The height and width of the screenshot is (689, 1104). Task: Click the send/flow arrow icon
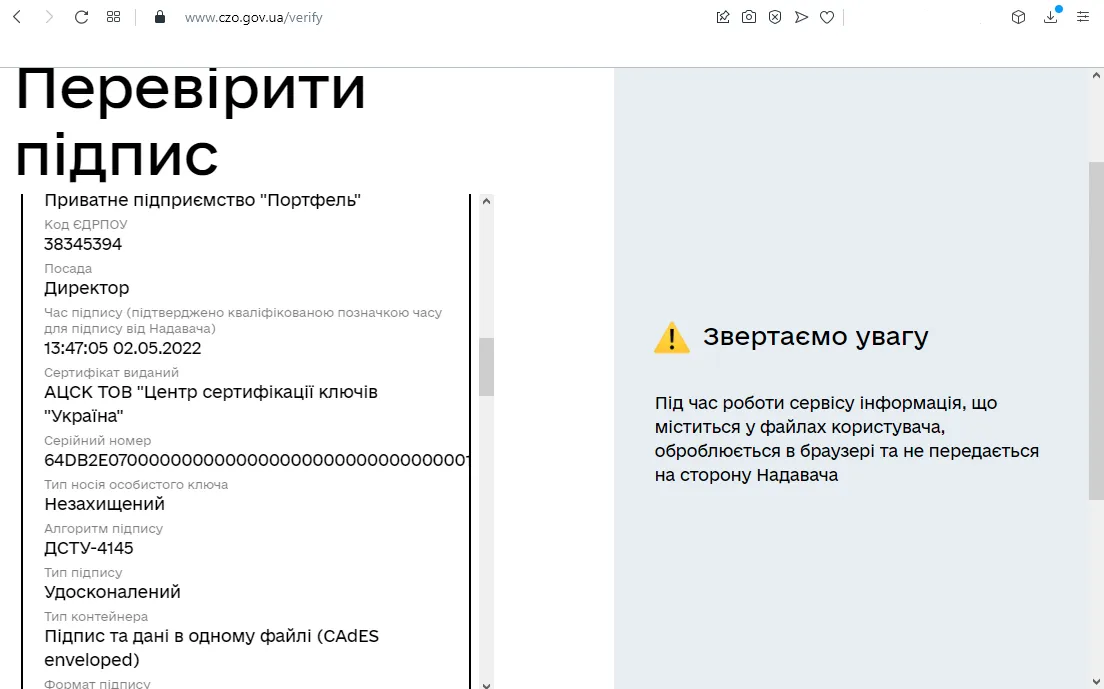(801, 17)
